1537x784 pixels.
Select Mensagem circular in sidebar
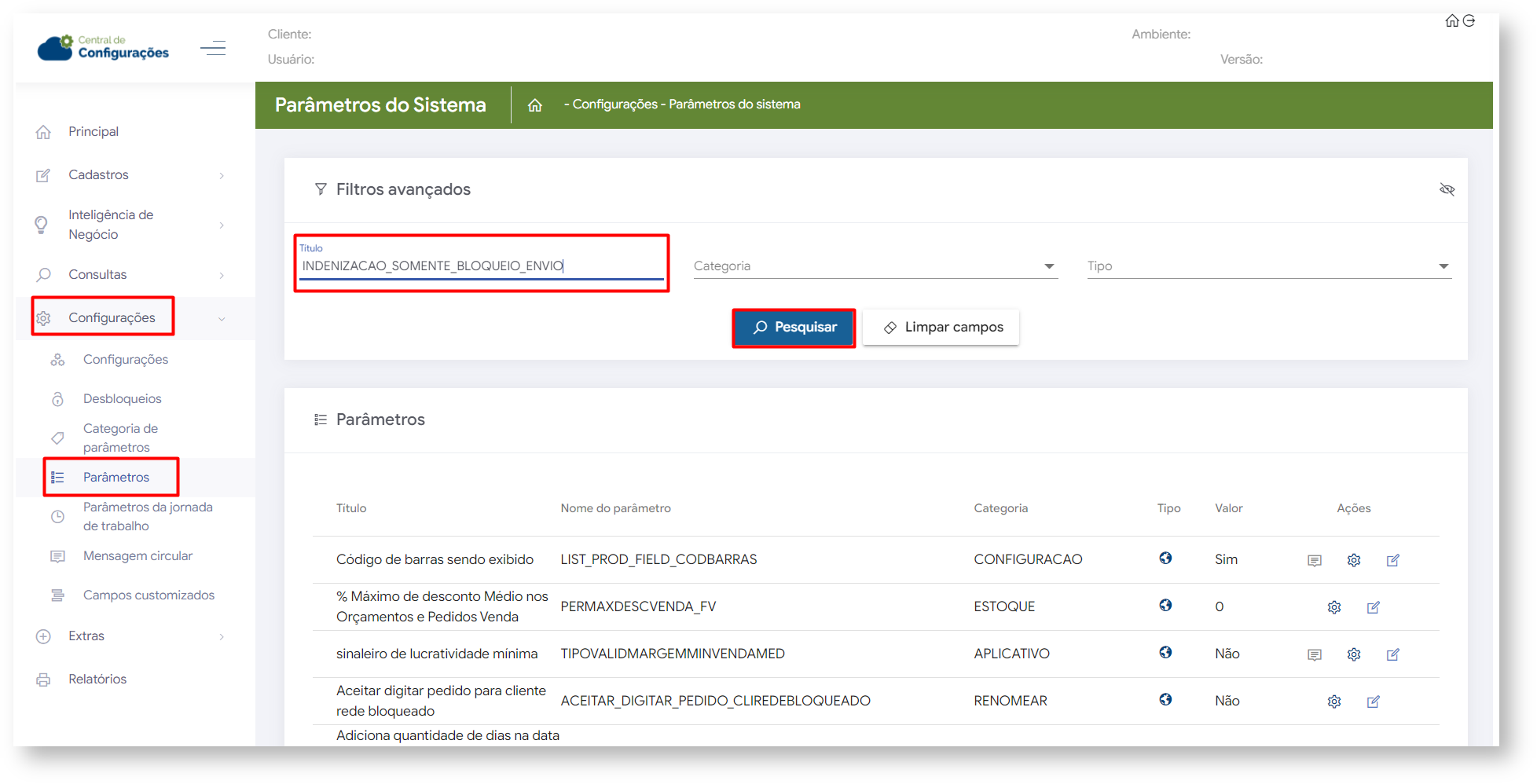138,556
